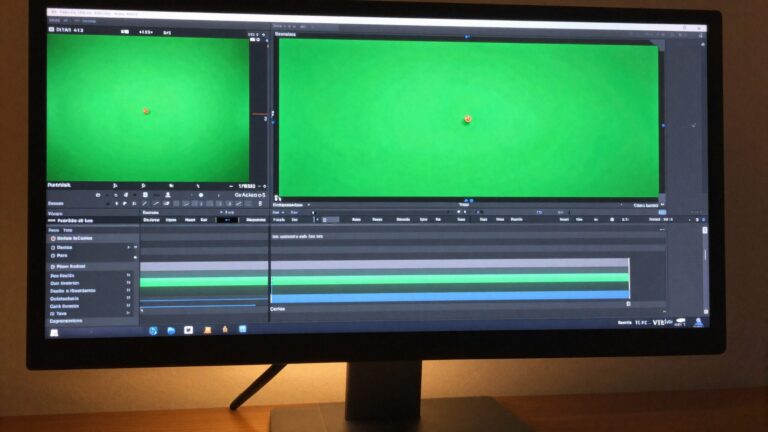The image size is (768, 432).
Task: Click the gray slider field in the right timeline header
Action: [330, 220]
